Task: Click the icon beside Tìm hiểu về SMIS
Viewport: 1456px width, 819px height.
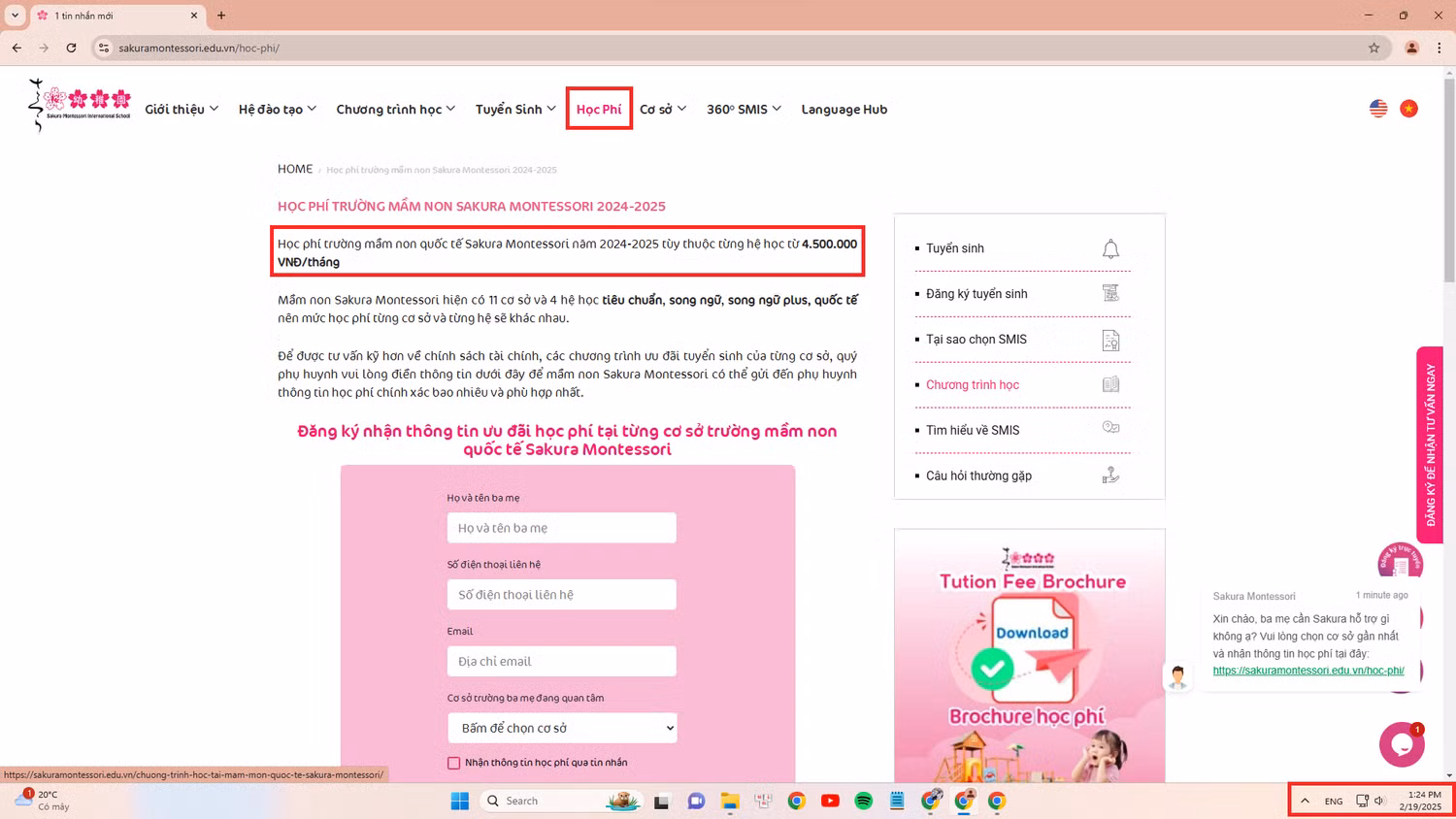Action: click(1110, 428)
